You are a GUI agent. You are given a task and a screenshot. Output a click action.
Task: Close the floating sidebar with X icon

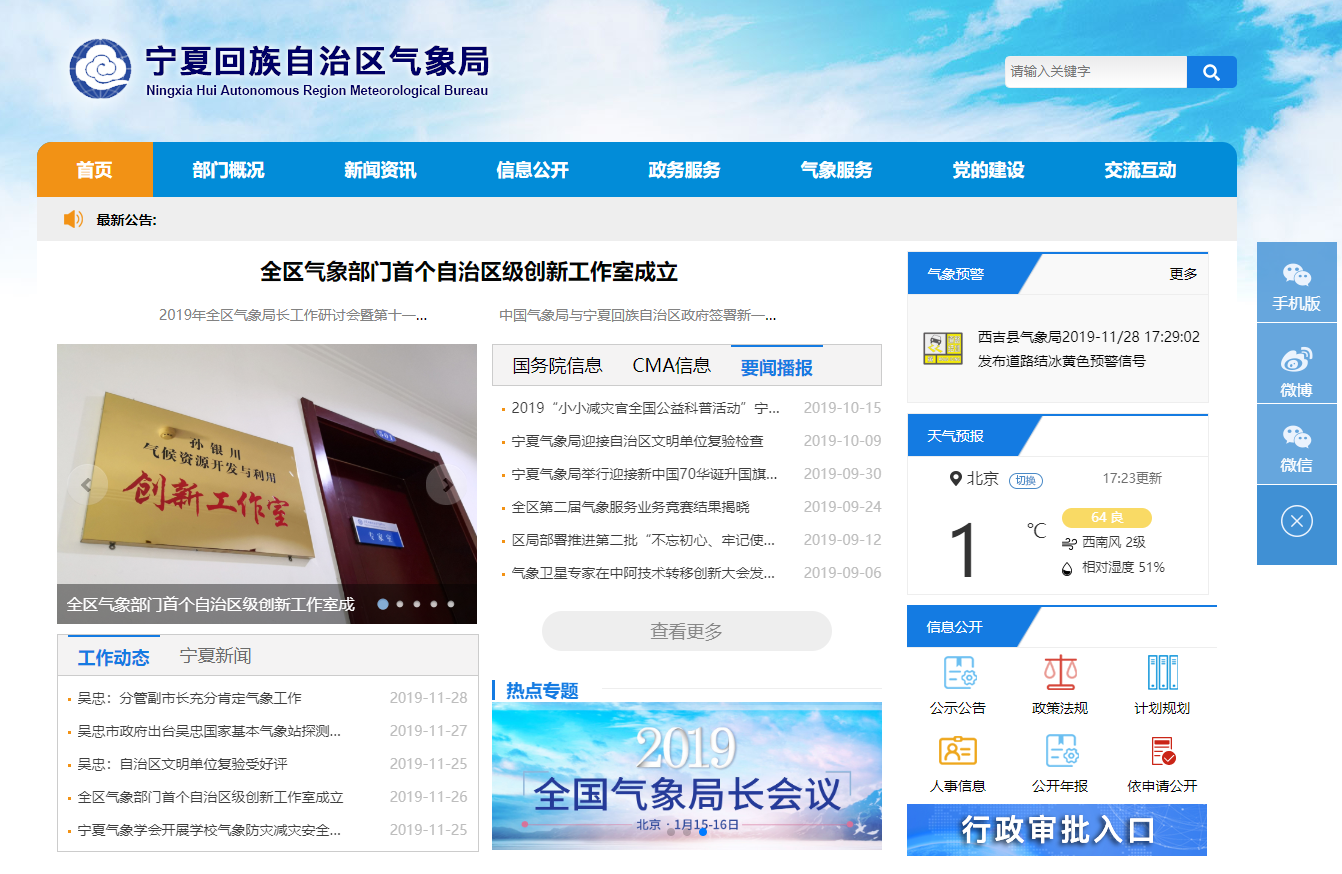point(1296,521)
